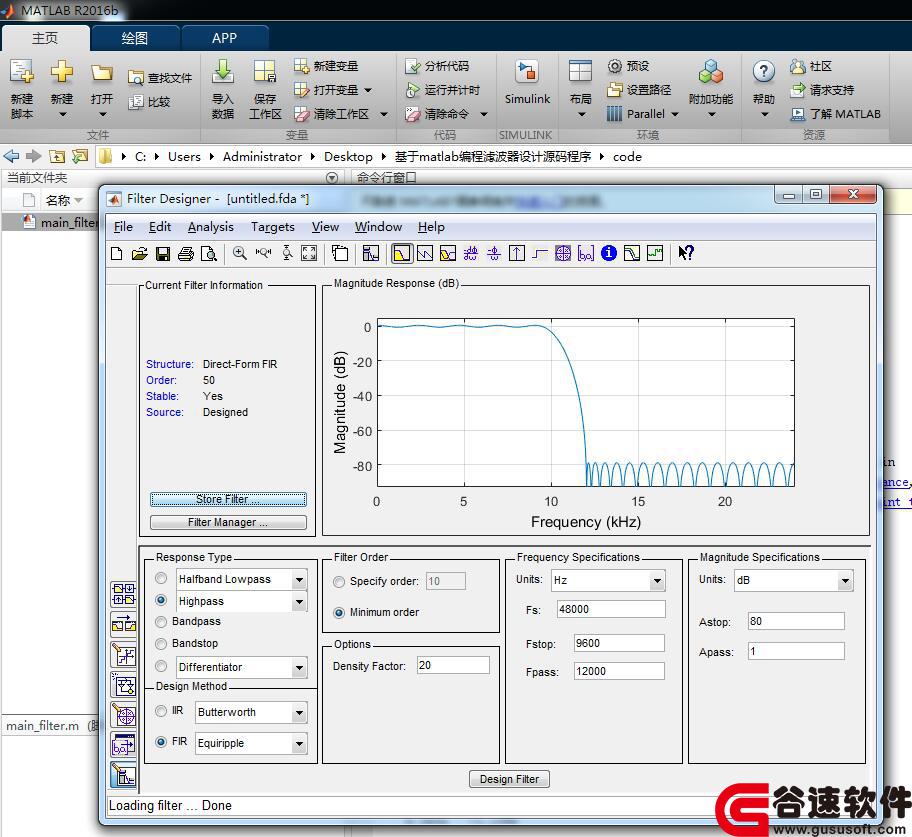Open the Filter Manager button
This screenshot has height=837, width=912.
click(x=228, y=522)
